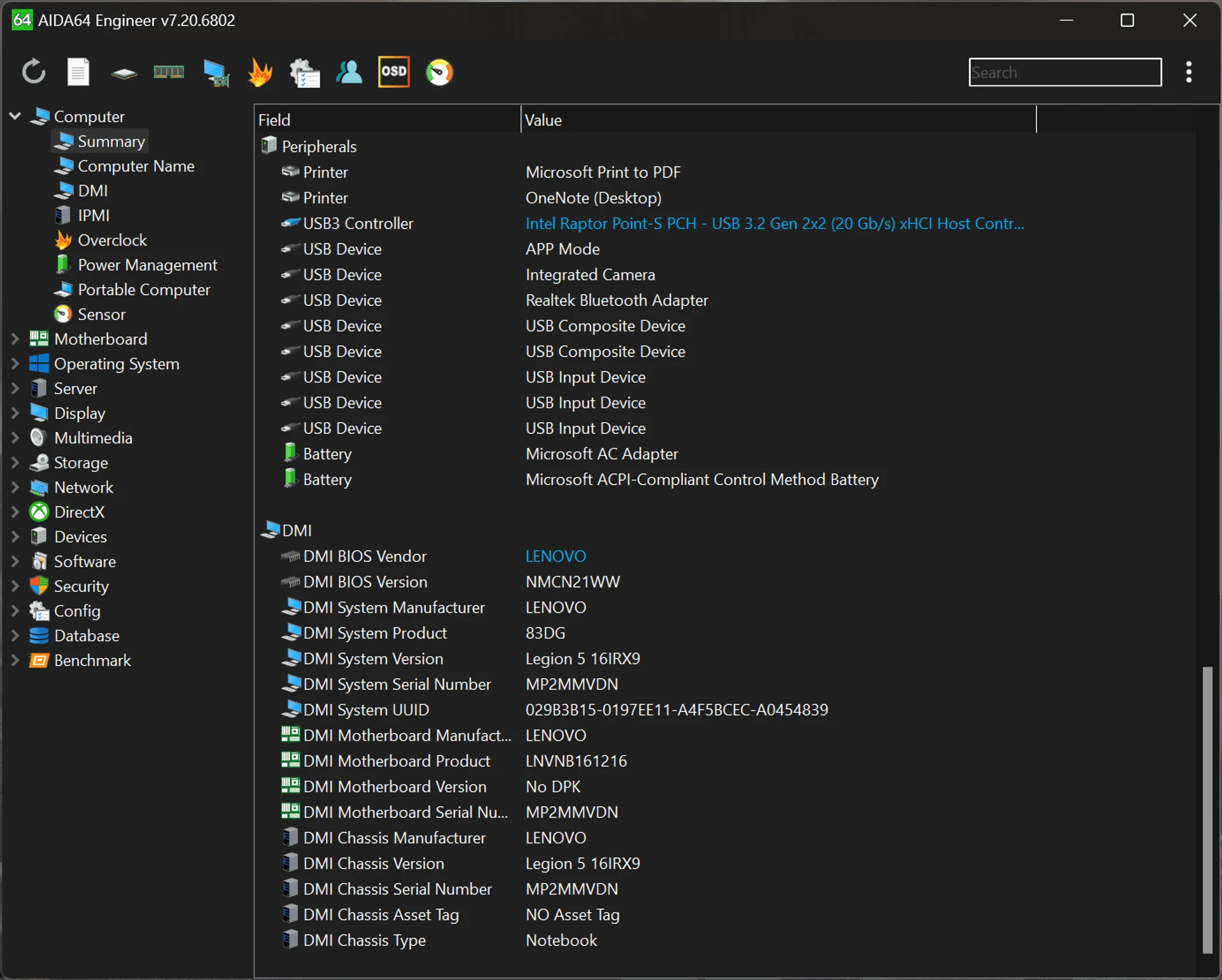Select the DMI BIOS Version row
This screenshot has height=980, width=1222.
pyautogui.click(x=724, y=582)
